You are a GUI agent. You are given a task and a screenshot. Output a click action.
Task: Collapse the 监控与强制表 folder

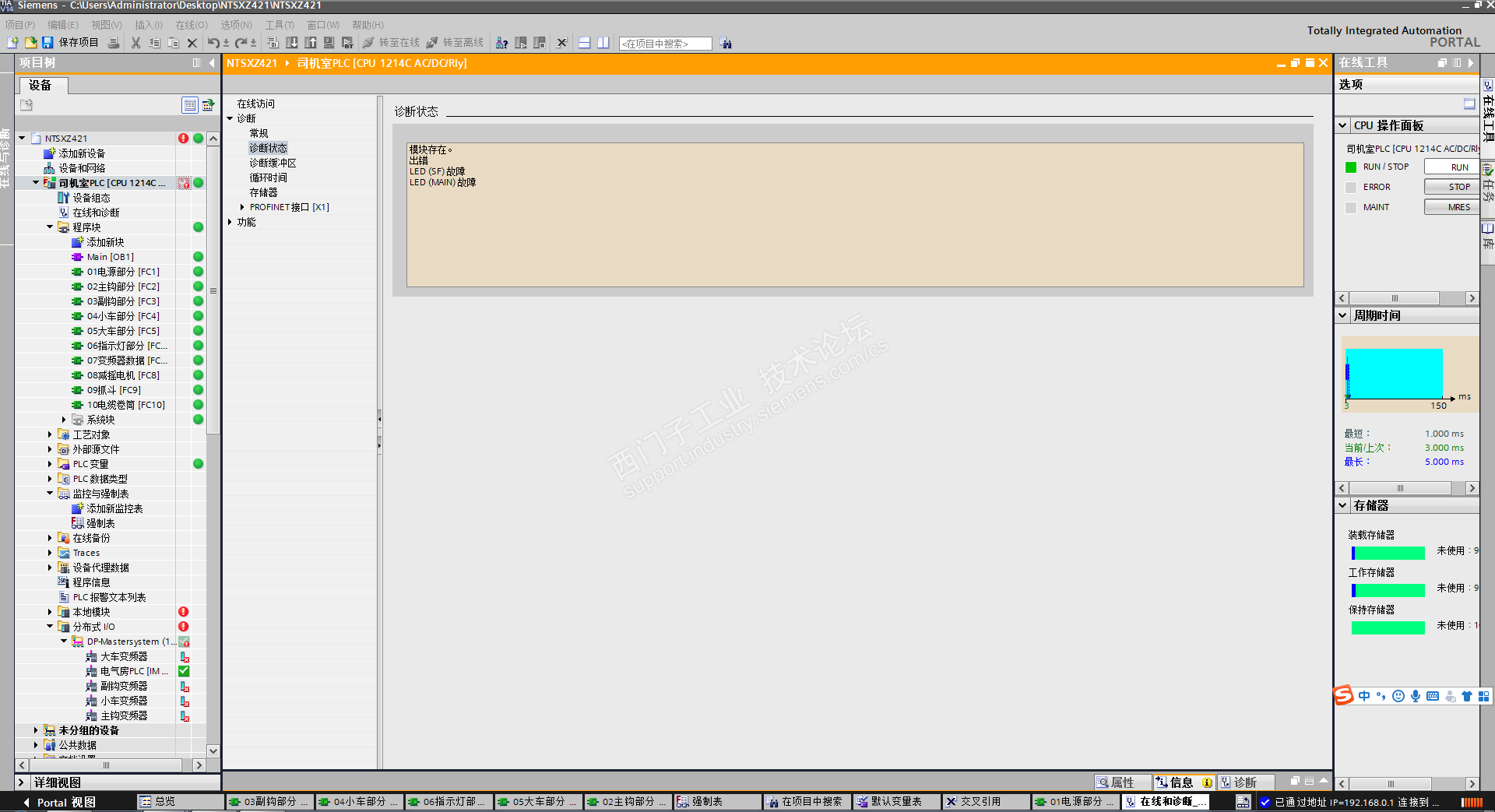51,494
